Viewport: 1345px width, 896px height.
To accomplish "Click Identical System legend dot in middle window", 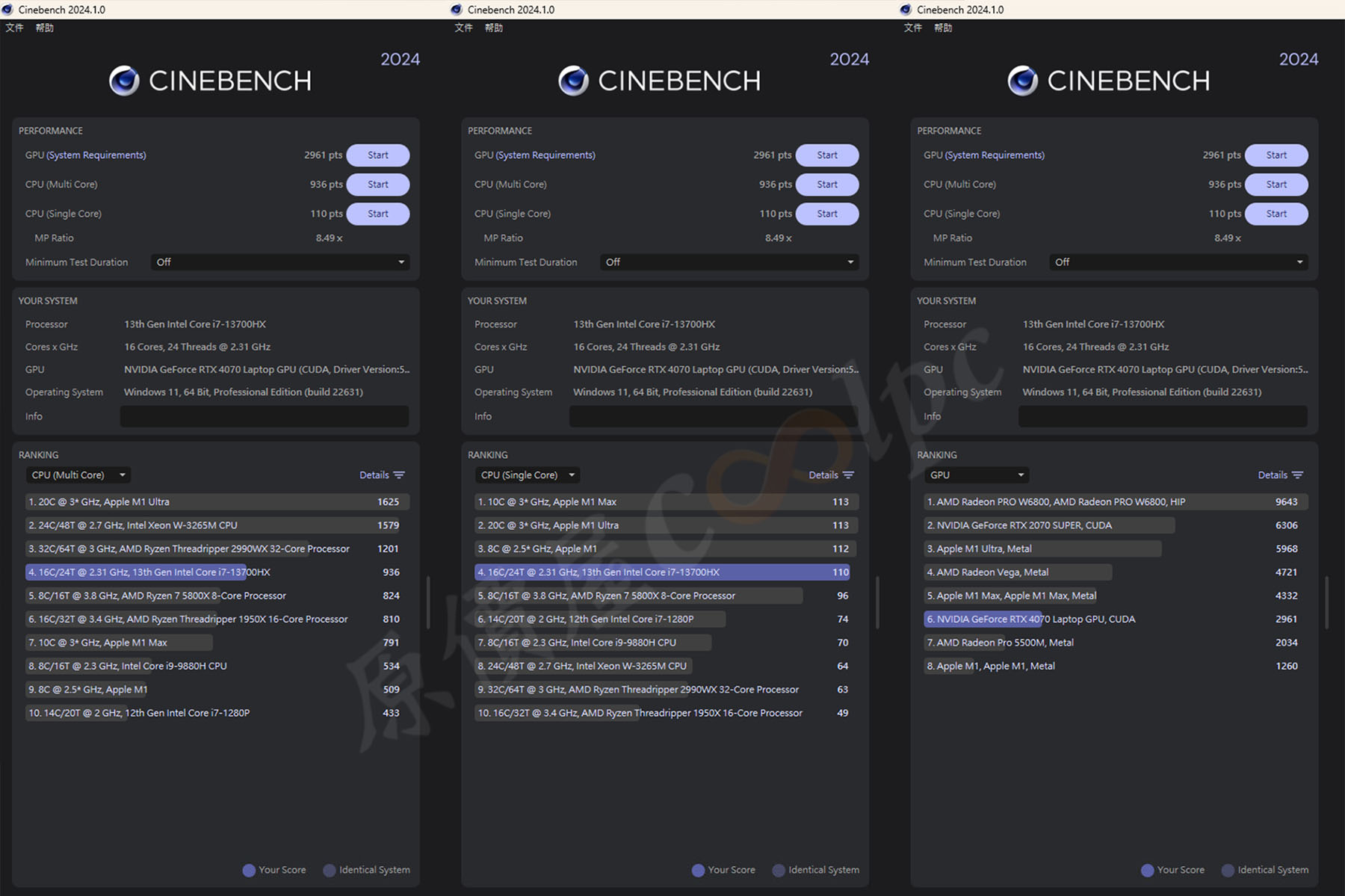I will click(x=779, y=871).
